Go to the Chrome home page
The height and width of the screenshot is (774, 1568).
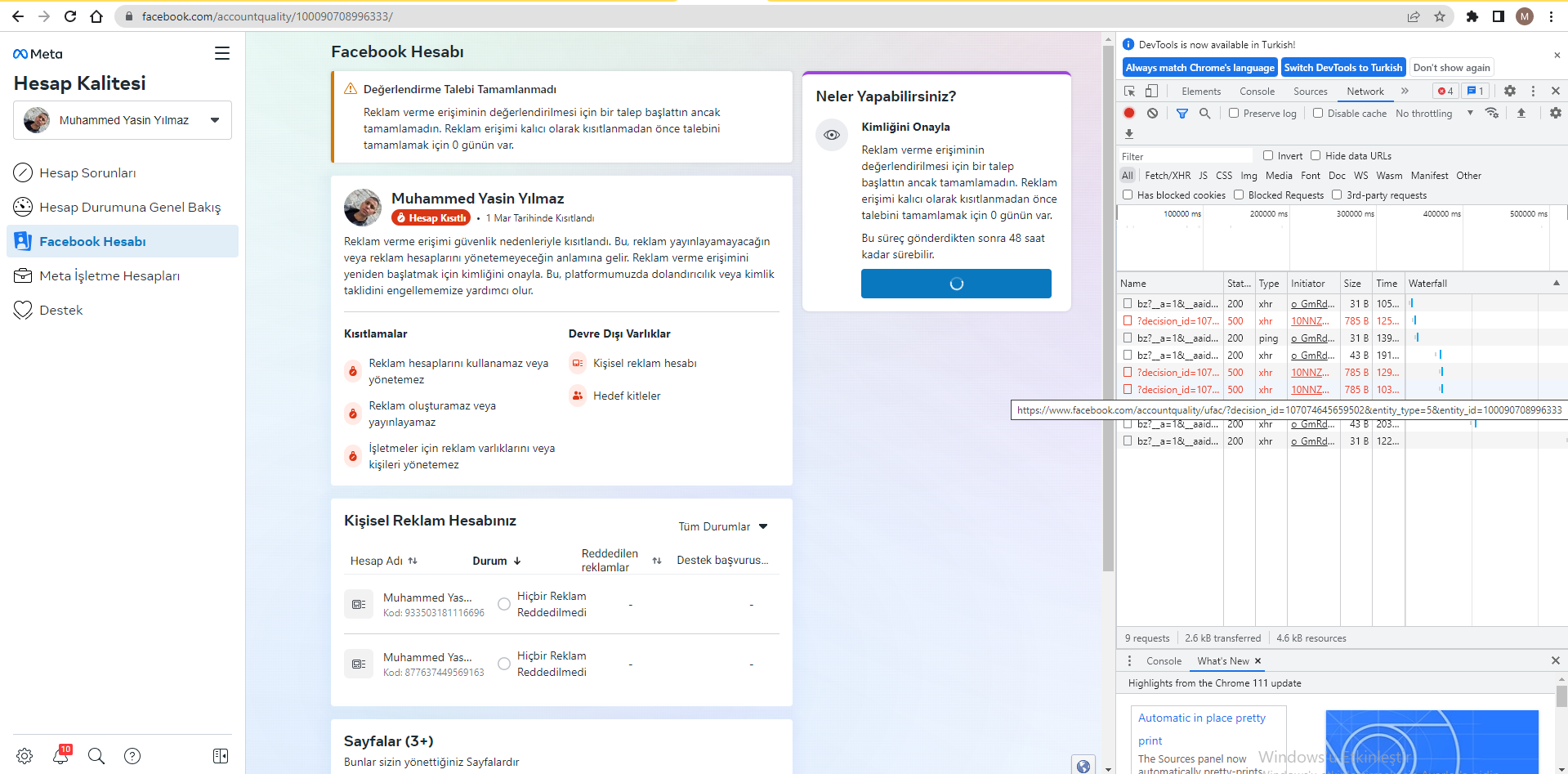[96, 16]
